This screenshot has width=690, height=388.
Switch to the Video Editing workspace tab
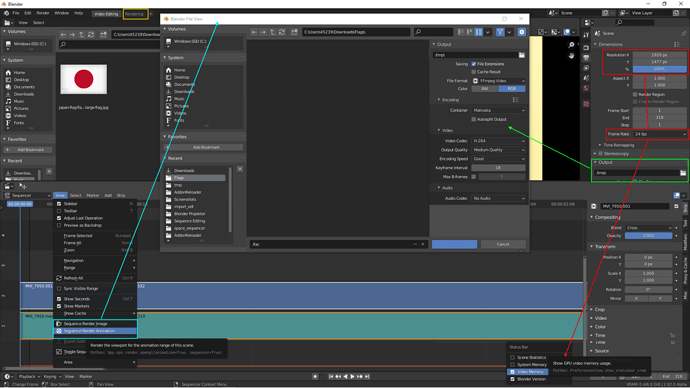click(106, 14)
